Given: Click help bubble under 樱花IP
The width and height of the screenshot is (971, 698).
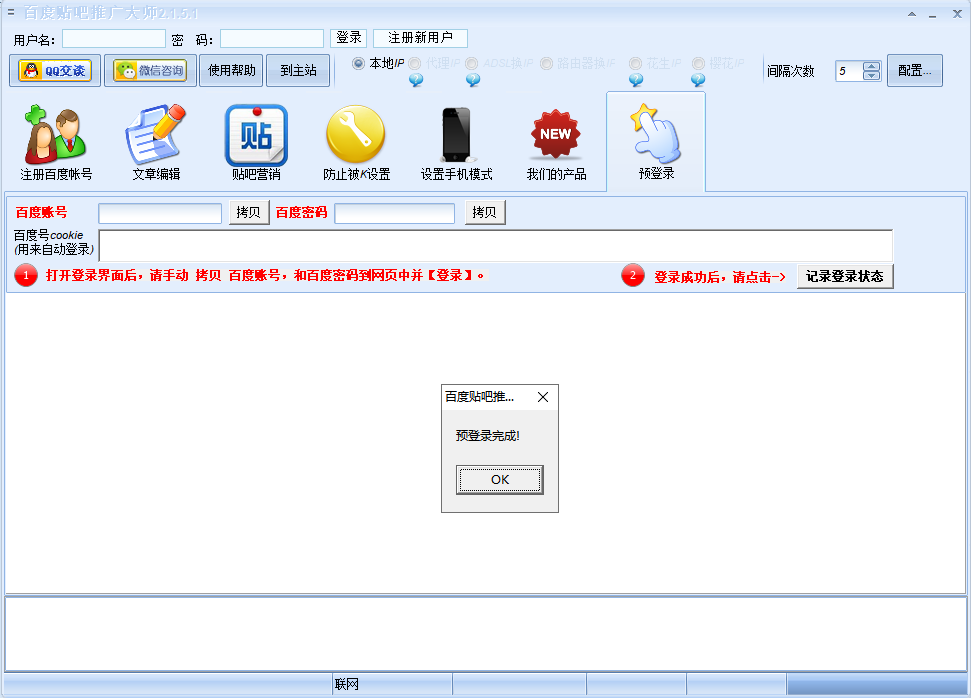Looking at the screenshot, I should pos(698,80).
